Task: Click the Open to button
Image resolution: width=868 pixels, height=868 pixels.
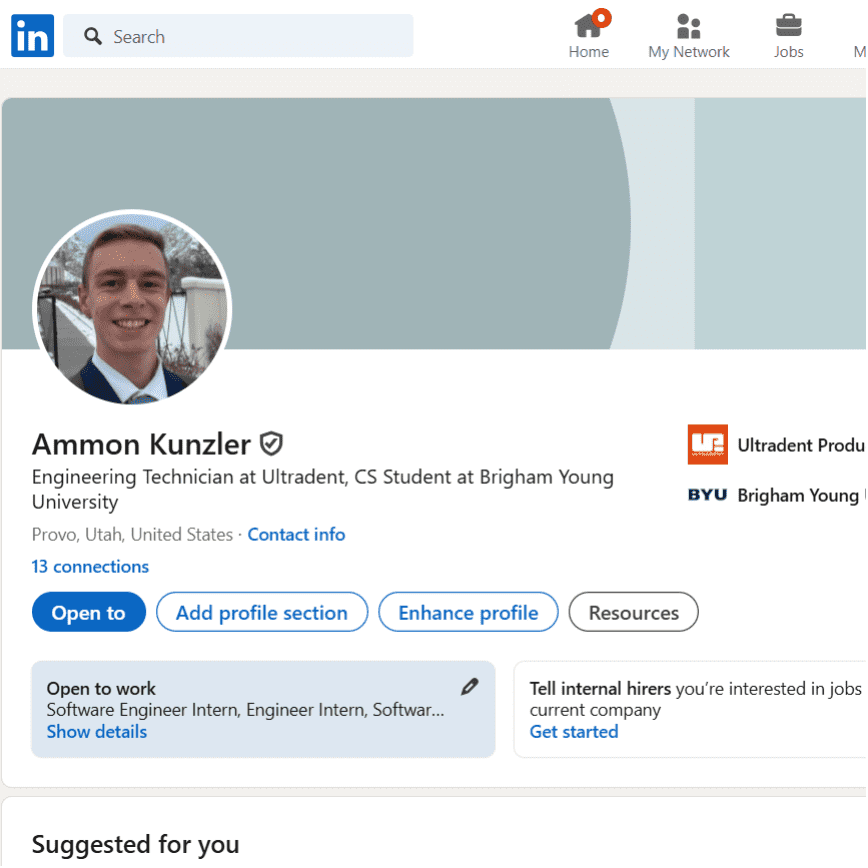Action: 89,612
